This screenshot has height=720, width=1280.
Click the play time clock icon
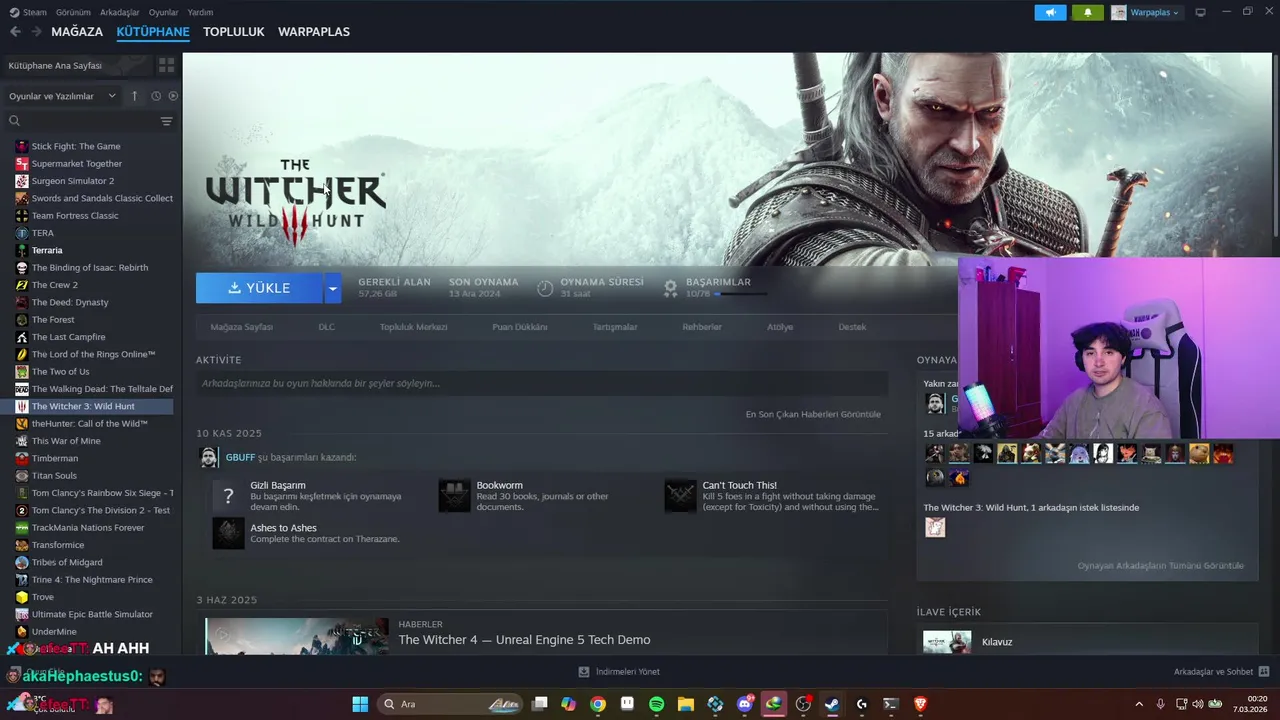[545, 288]
